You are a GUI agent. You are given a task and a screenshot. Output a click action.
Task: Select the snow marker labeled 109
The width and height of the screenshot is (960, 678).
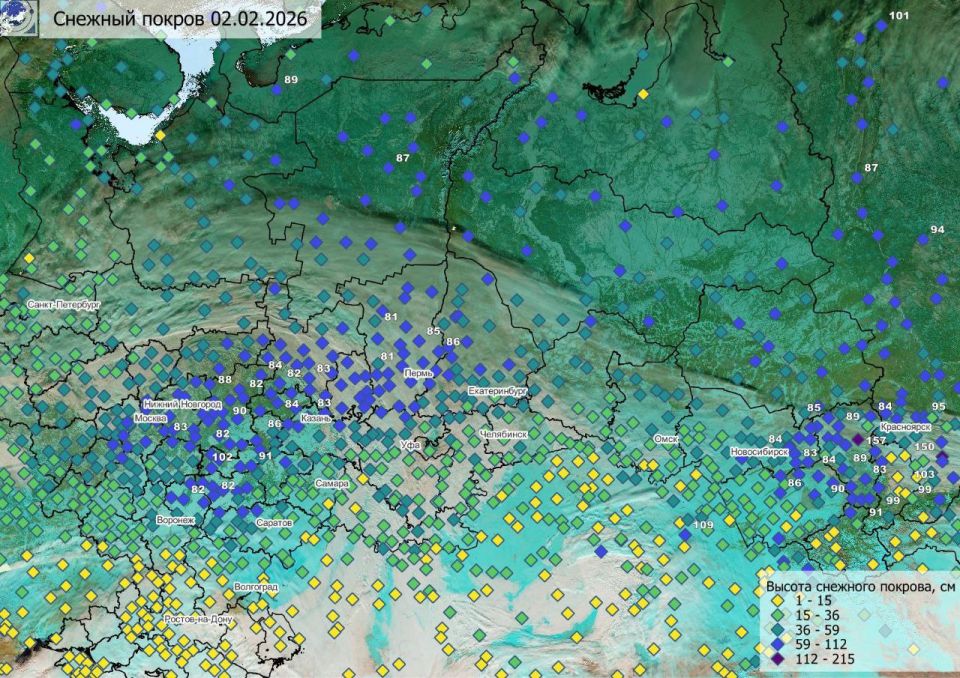pos(686,533)
